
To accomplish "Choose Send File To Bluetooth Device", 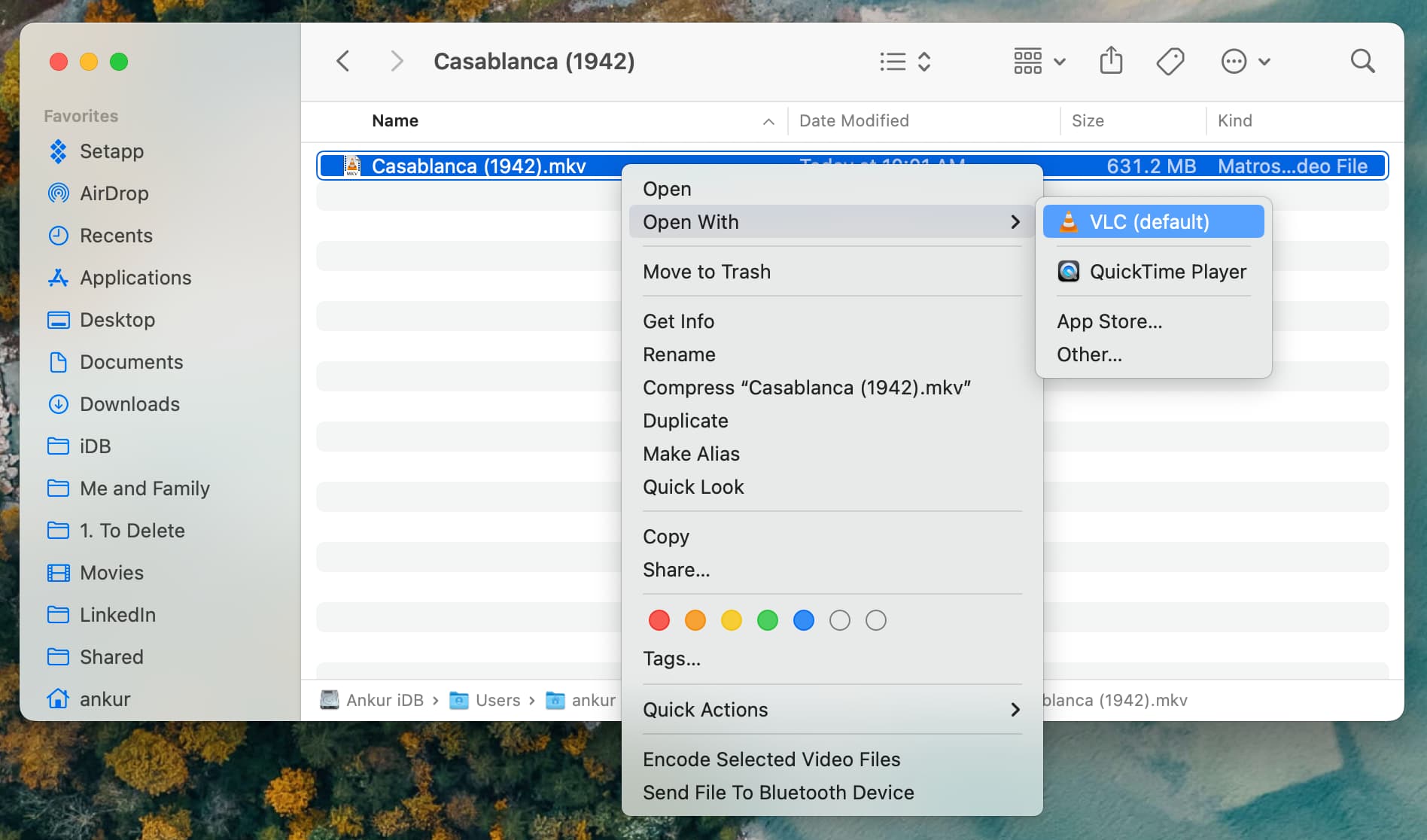I will click(x=832, y=793).
